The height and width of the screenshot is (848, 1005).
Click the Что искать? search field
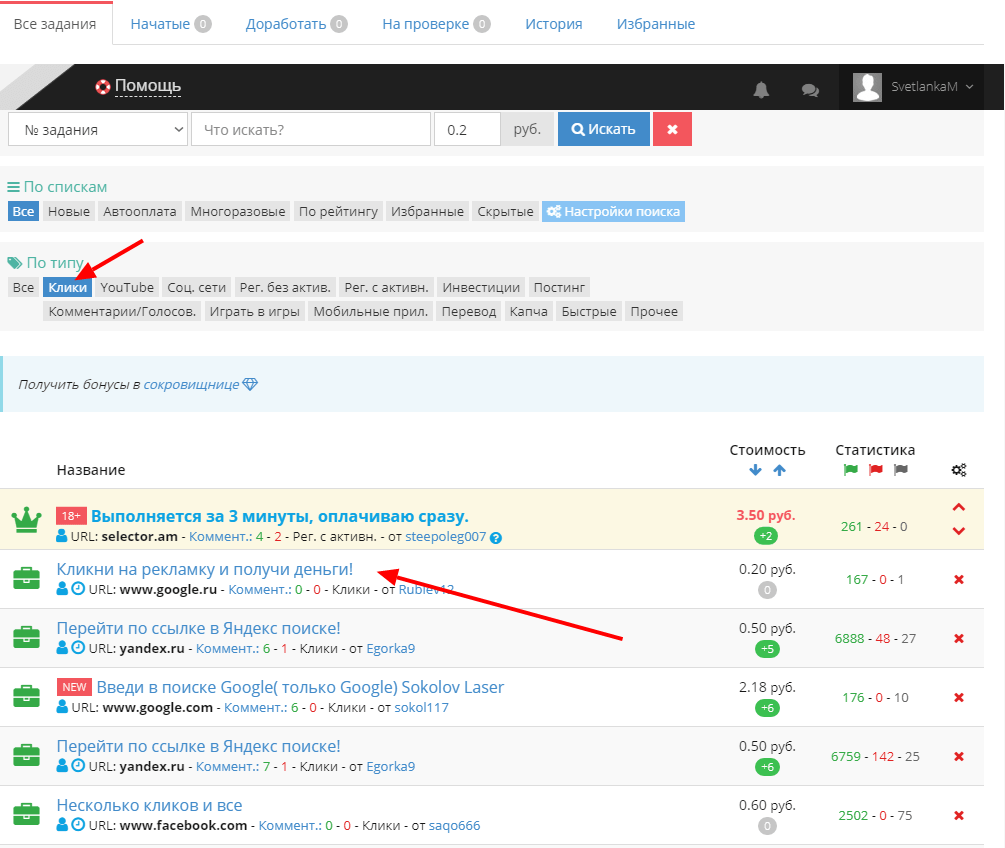tap(310, 129)
